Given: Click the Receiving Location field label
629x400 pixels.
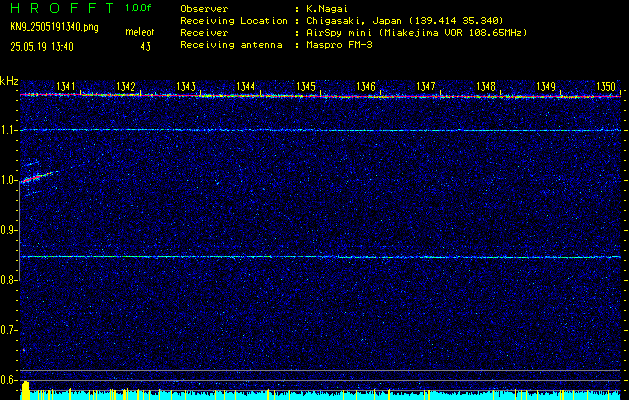Looking at the screenshot, I should (234, 20).
